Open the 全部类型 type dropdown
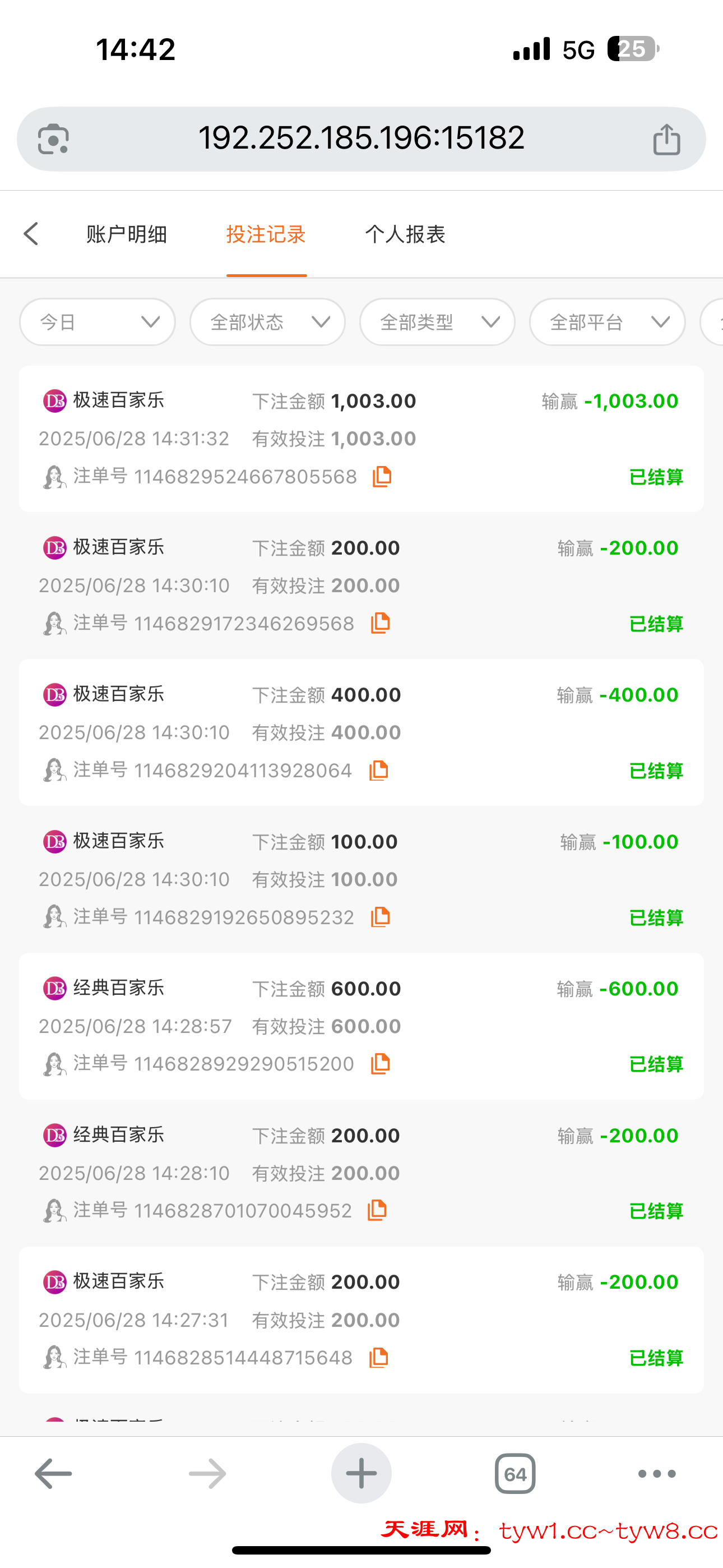723x1568 pixels. coord(437,322)
